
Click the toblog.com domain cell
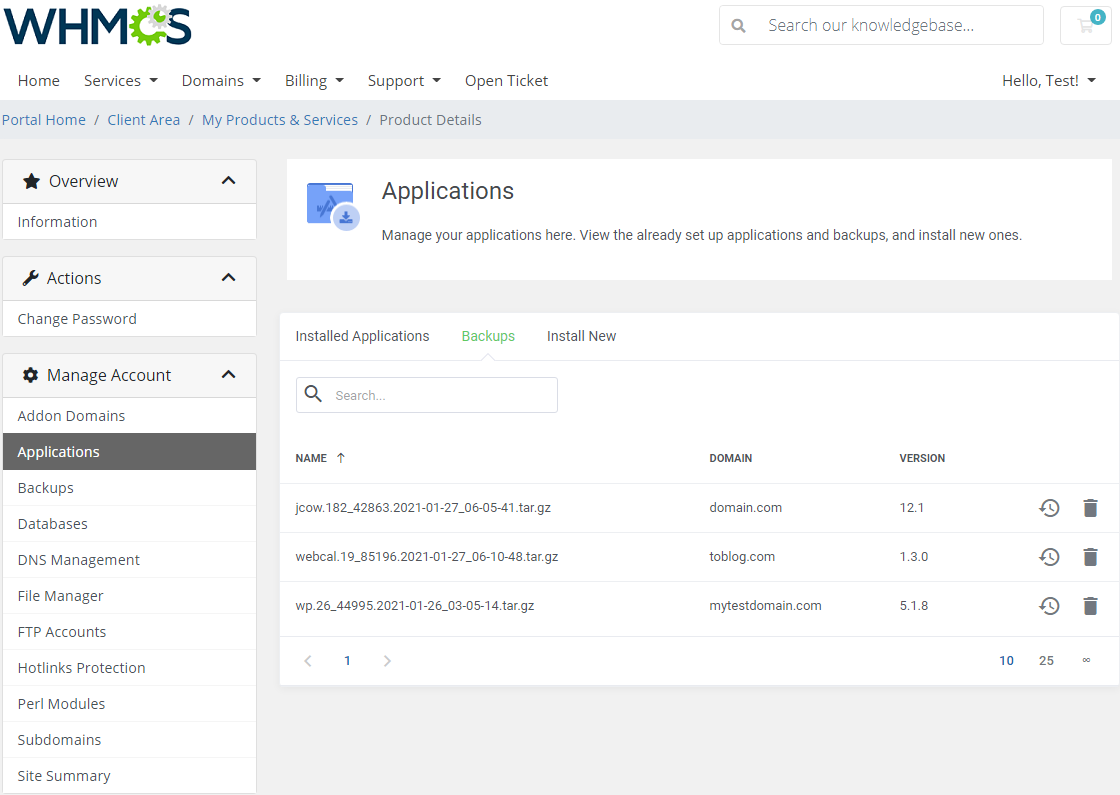742,557
